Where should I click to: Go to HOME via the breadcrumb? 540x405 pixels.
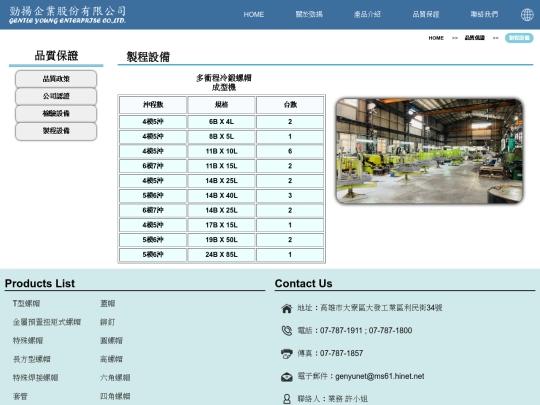coord(436,38)
